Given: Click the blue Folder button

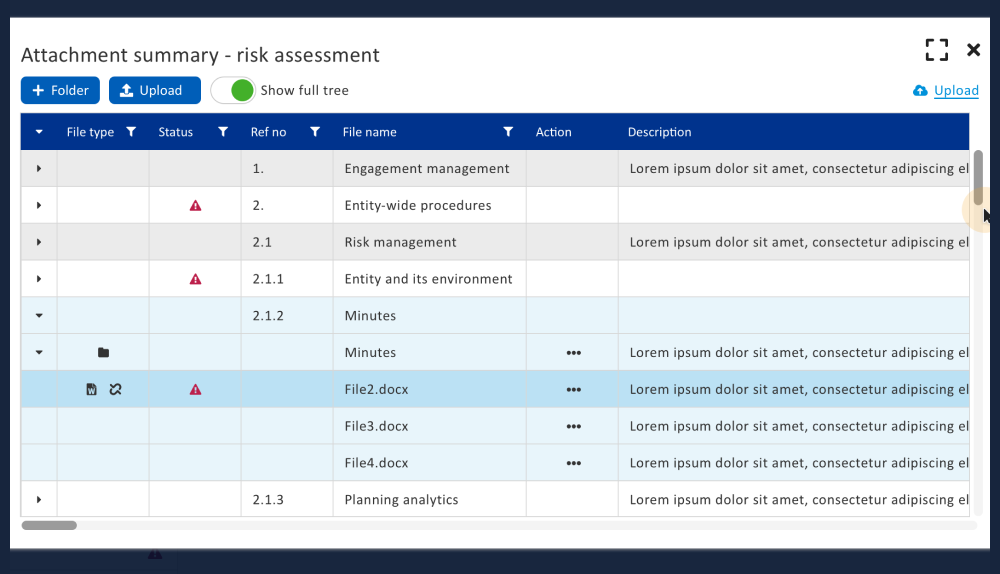Looking at the screenshot, I should click(60, 91).
